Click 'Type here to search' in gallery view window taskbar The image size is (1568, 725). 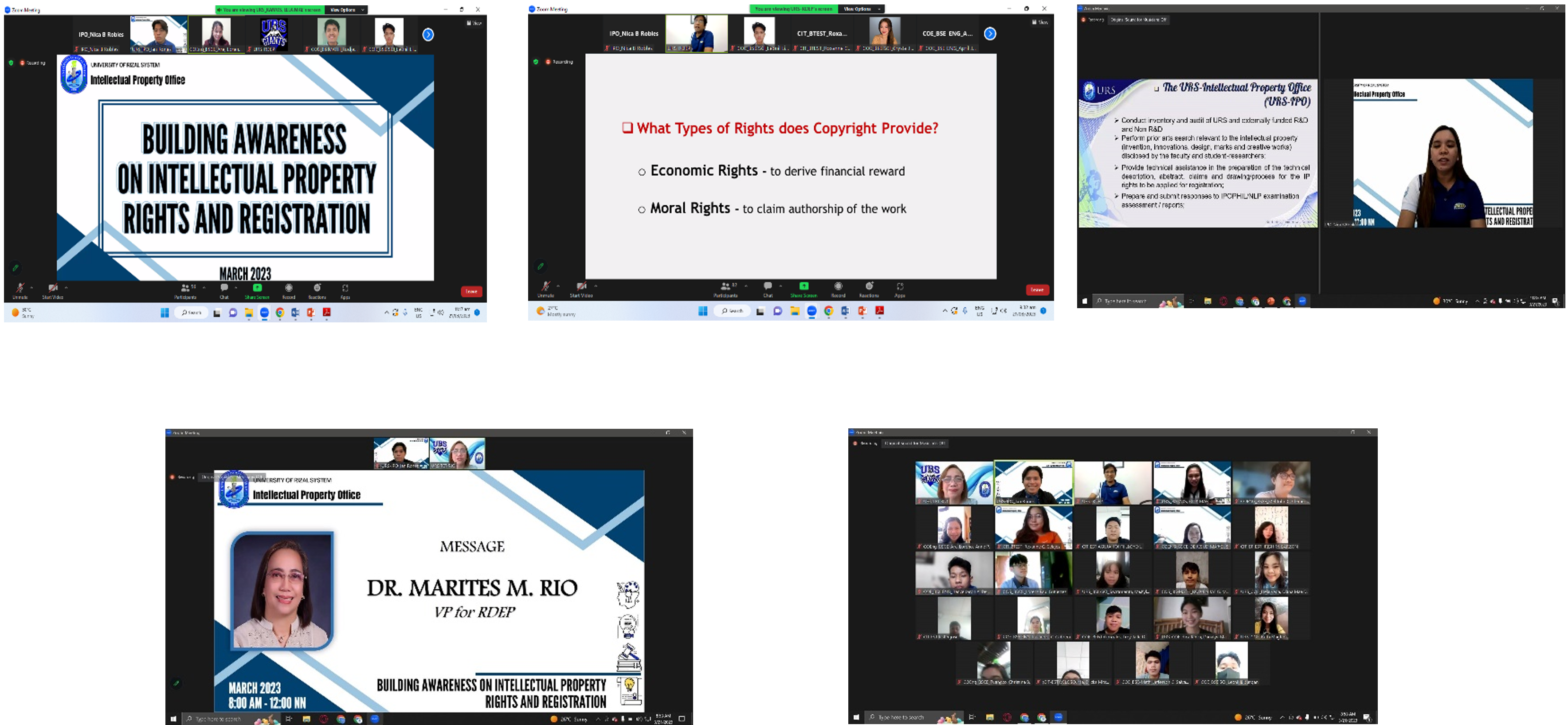[915, 717]
